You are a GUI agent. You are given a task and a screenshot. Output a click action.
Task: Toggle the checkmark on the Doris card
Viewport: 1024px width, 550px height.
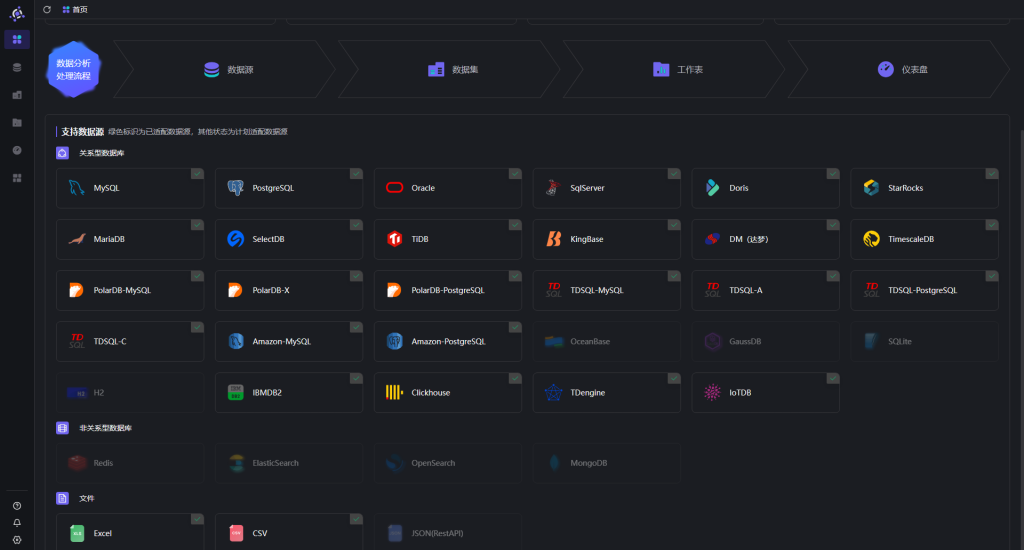coord(833,174)
